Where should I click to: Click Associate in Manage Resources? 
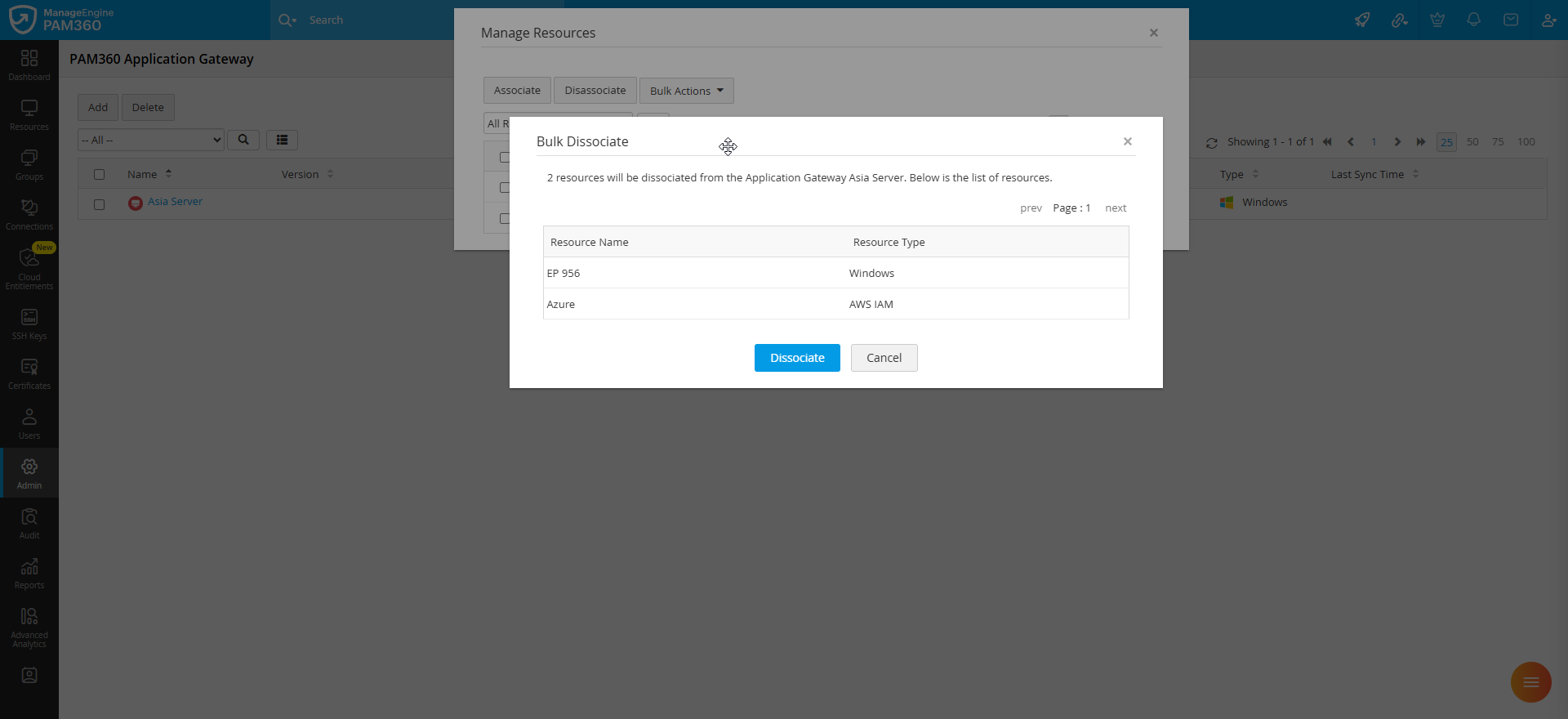click(x=517, y=91)
